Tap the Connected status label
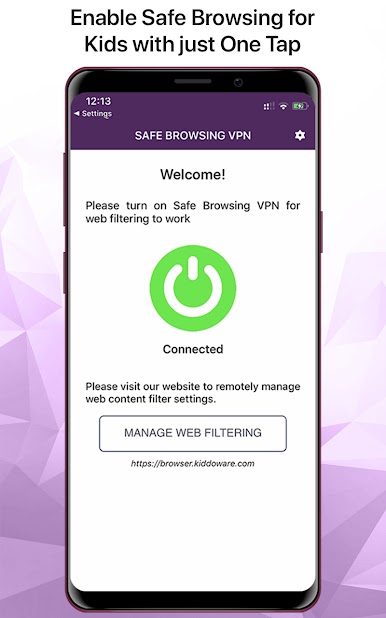 pos(193,349)
